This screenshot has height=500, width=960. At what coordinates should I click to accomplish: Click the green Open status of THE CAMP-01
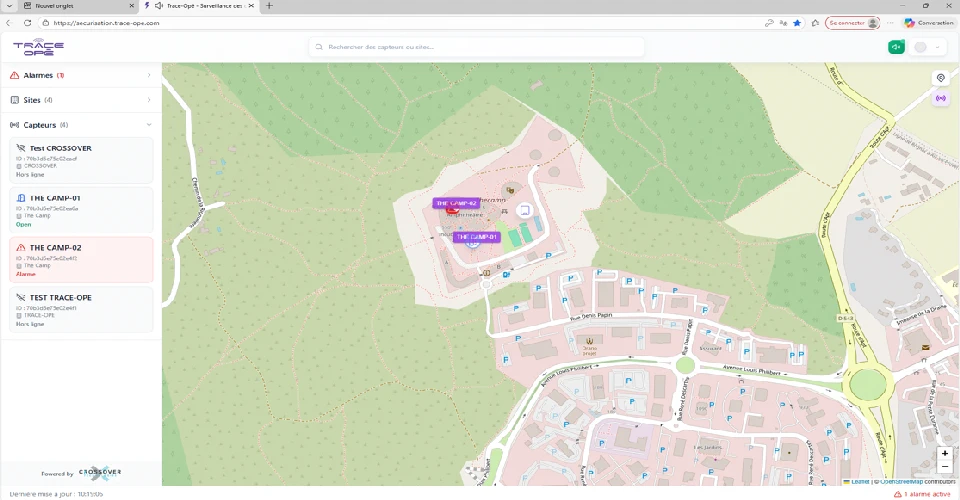coord(23,225)
